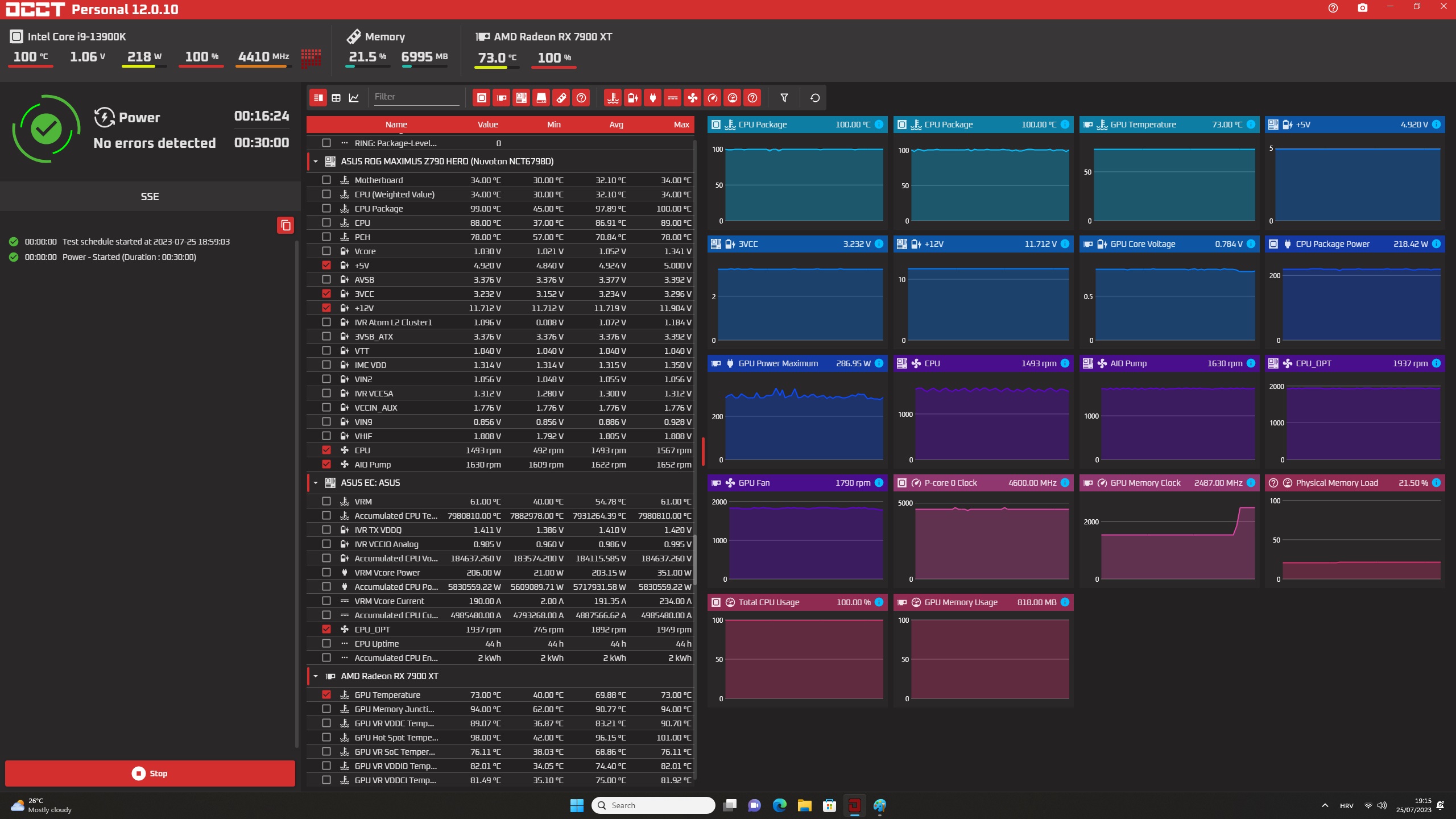Click the test log panel scrollbar
The height and width of the screenshot is (819, 1456).
point(297,494)
